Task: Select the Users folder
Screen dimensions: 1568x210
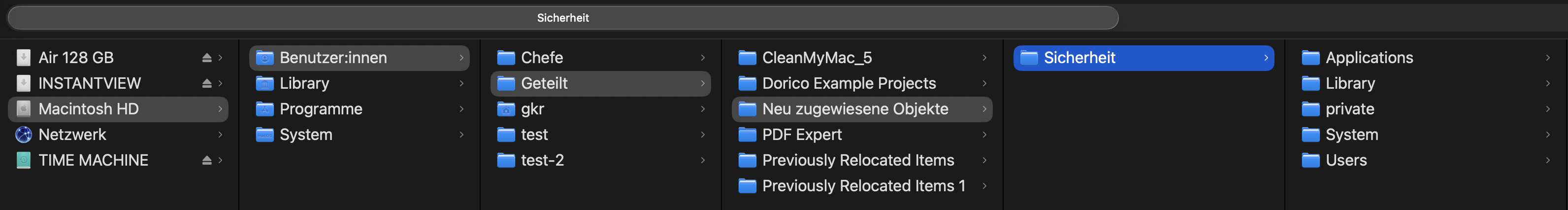Action: pyautogui.click(x=1346, y=160)
